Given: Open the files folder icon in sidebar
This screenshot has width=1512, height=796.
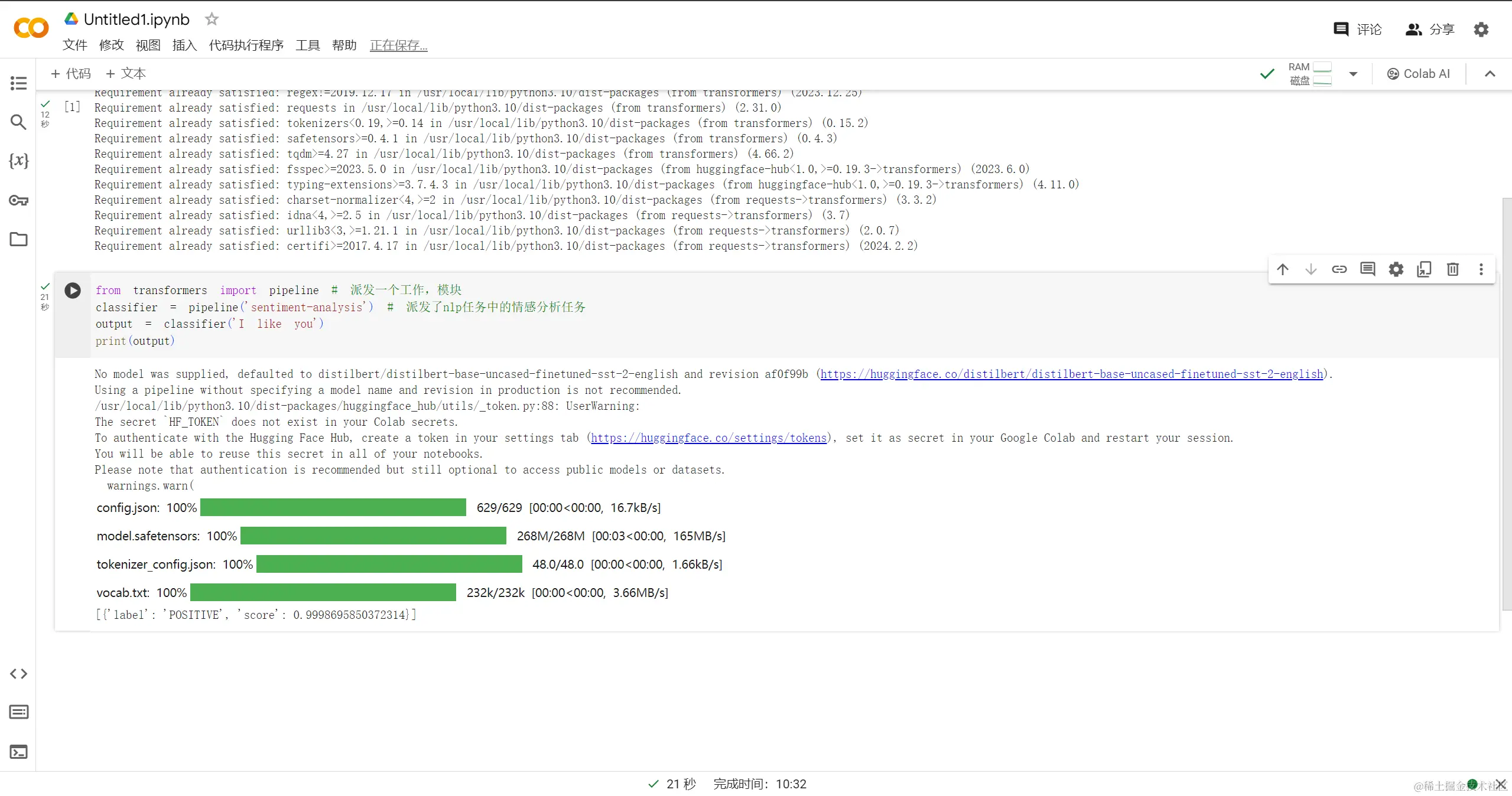Looking at the screenshot, I should pos(18,239).
